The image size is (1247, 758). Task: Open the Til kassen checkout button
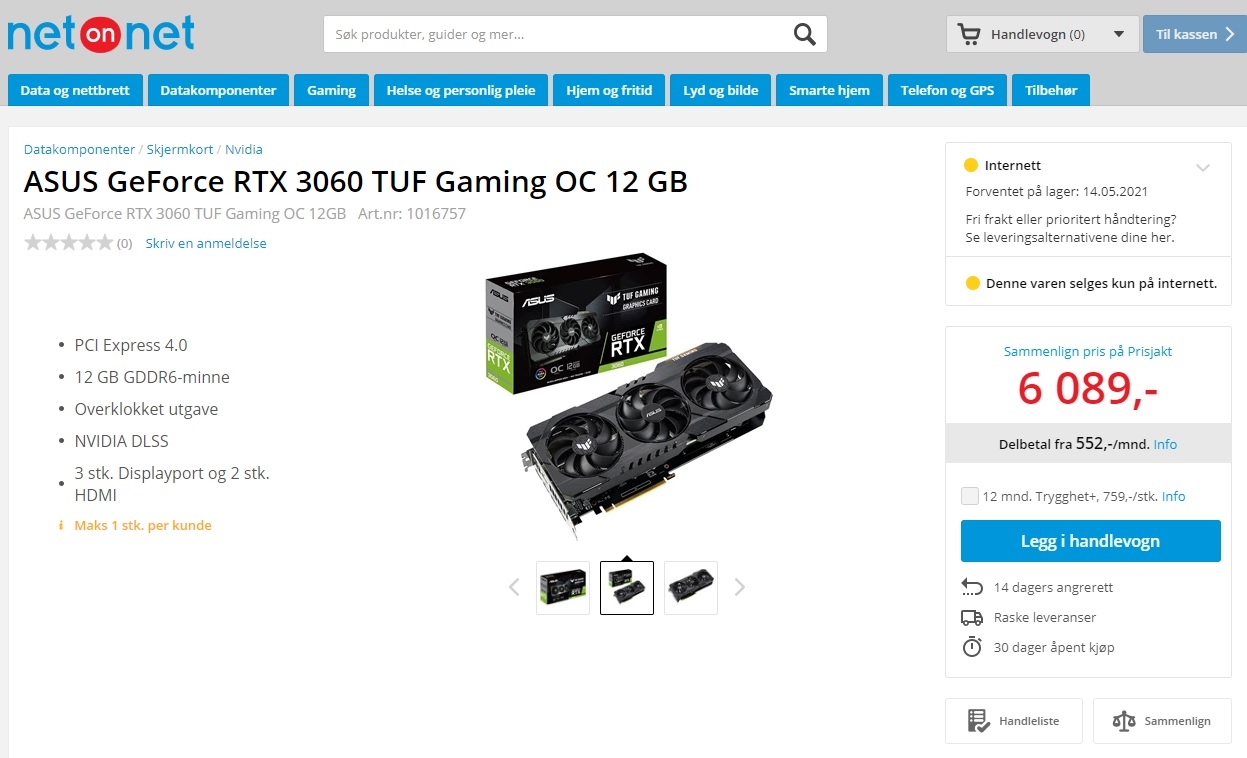click(x=1194, y=34)
